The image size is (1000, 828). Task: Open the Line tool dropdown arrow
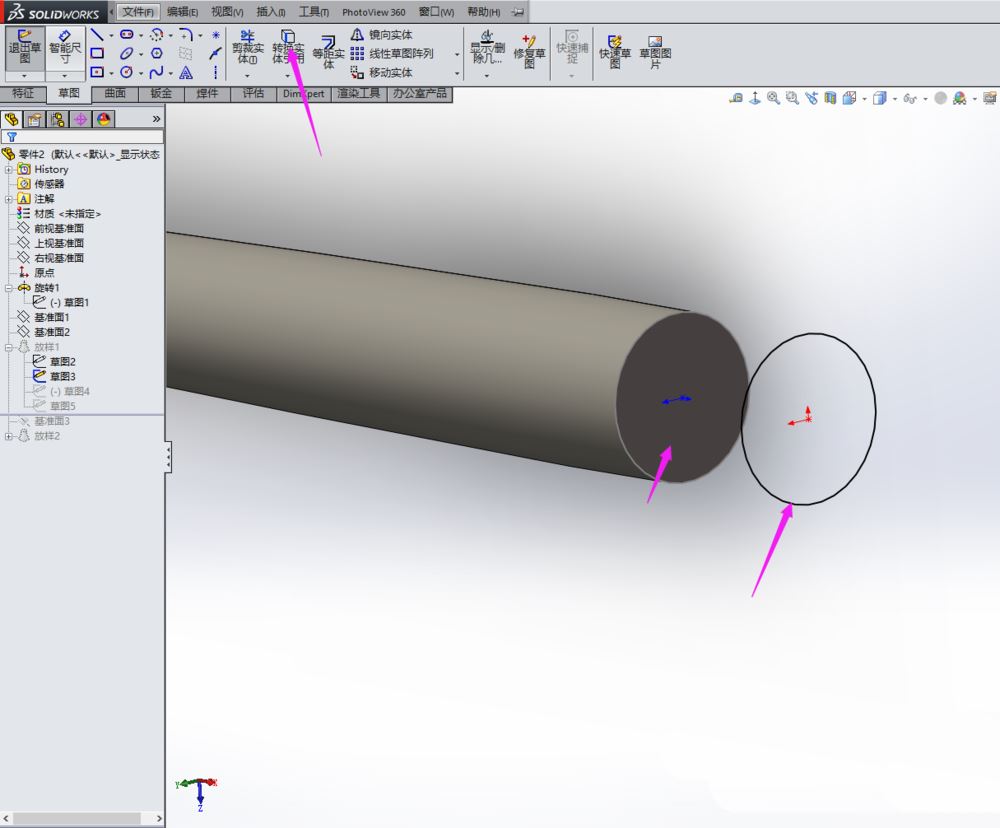point(110,36)
